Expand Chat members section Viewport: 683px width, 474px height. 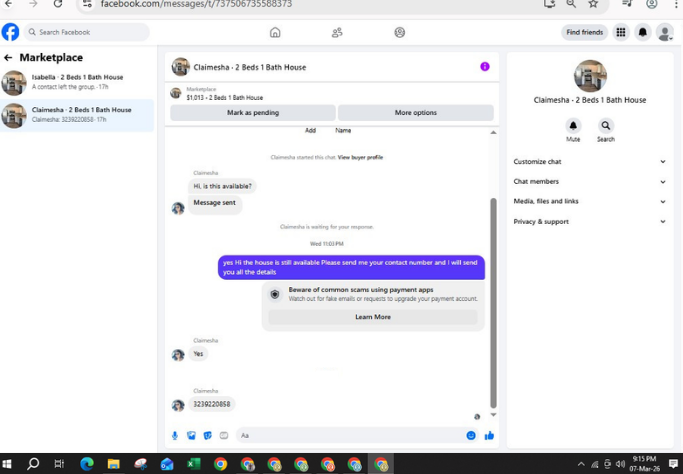click(589, 182)
